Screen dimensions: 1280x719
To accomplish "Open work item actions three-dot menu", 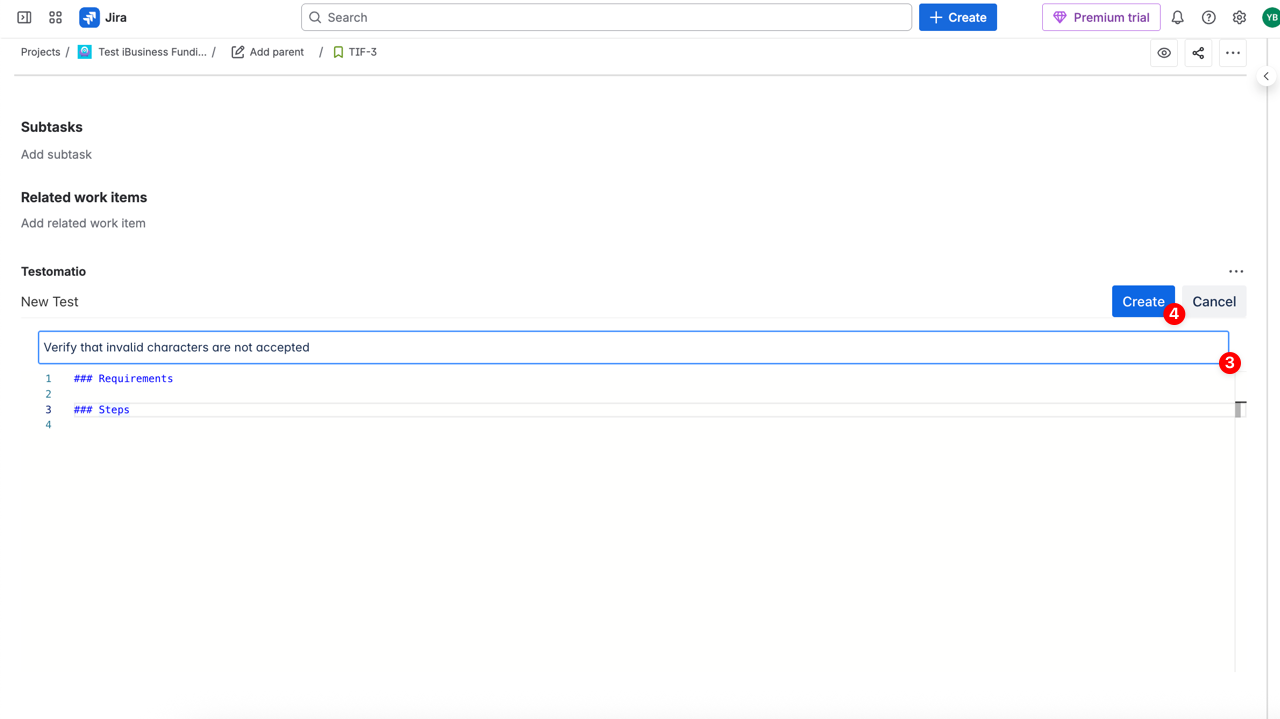I will pyautogui.click(x=1232, y=53).
